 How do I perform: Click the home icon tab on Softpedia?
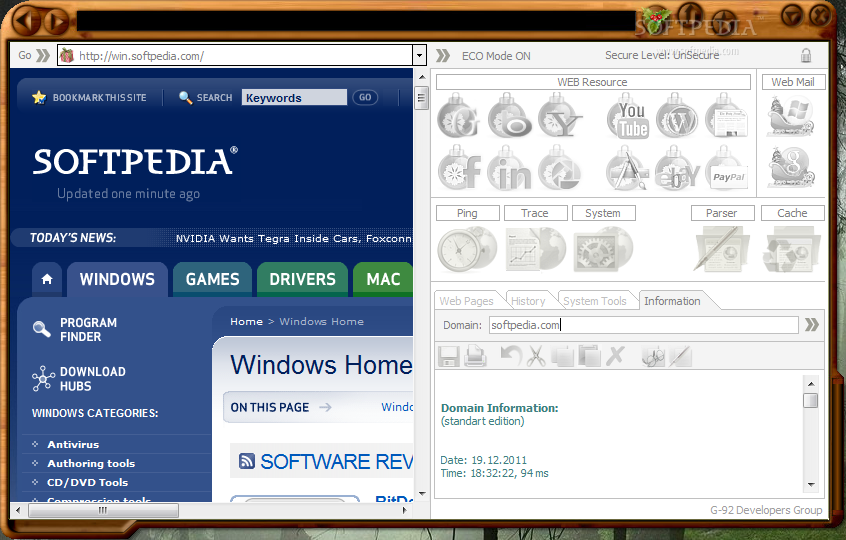tap(47, 279)
